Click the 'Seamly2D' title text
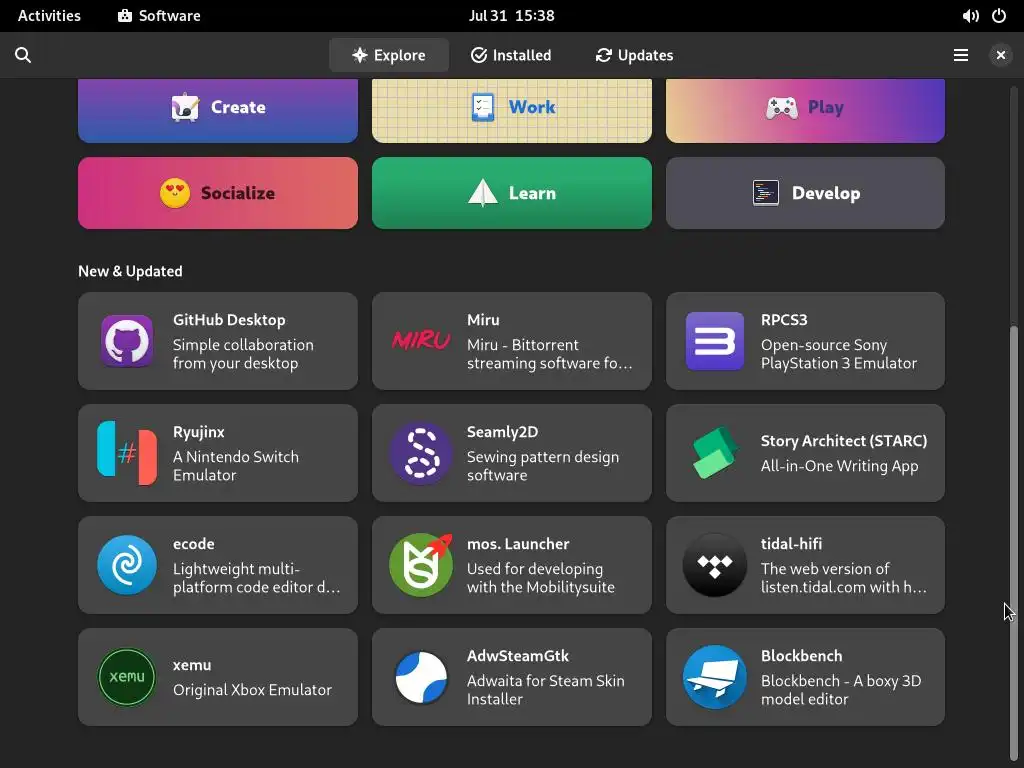 click(x=502, y=432)
